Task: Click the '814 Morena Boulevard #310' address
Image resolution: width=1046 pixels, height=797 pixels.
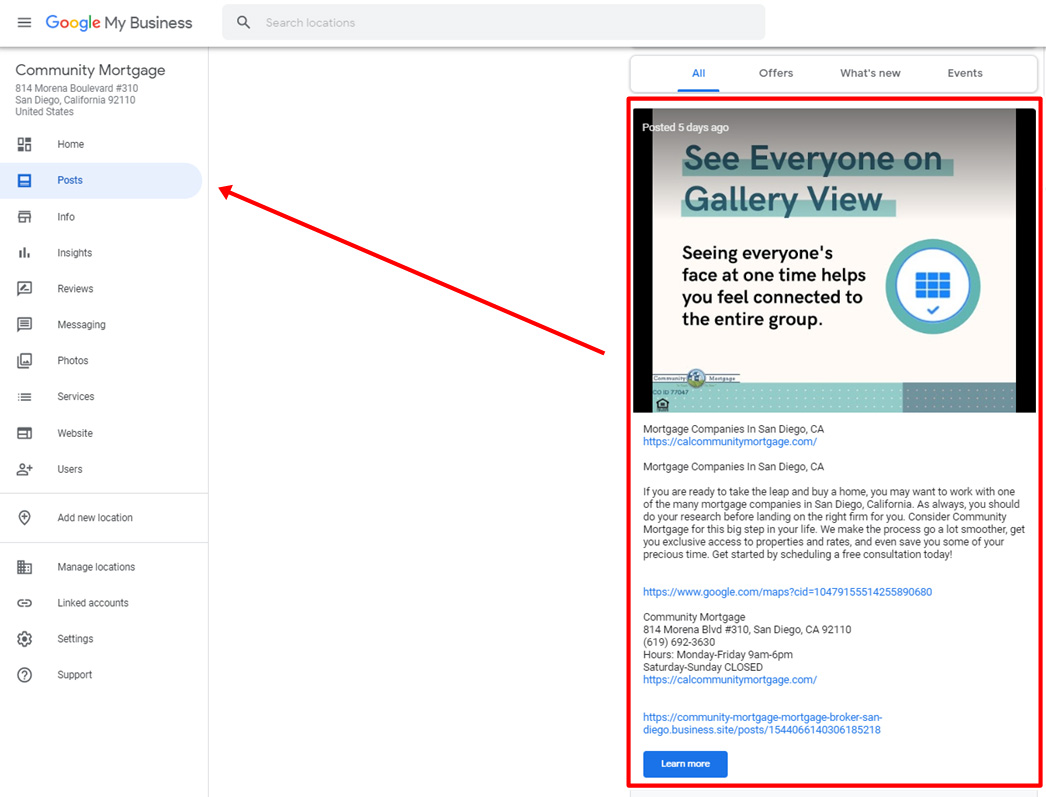Action: pyautogui.click(x=77, y=88)
